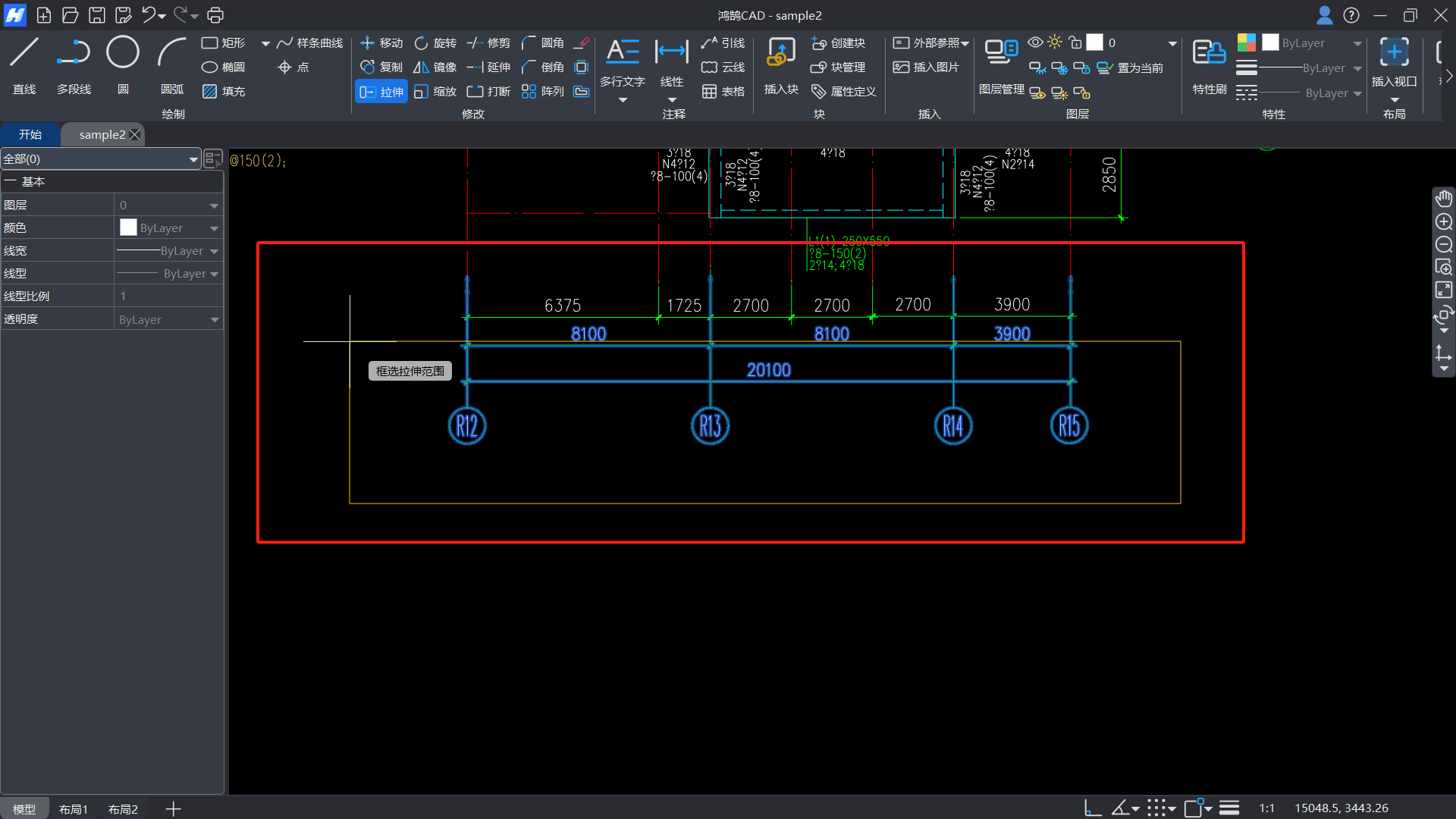Toggle layer lock icon
Screen dimensions: 1456x819
1075,42
